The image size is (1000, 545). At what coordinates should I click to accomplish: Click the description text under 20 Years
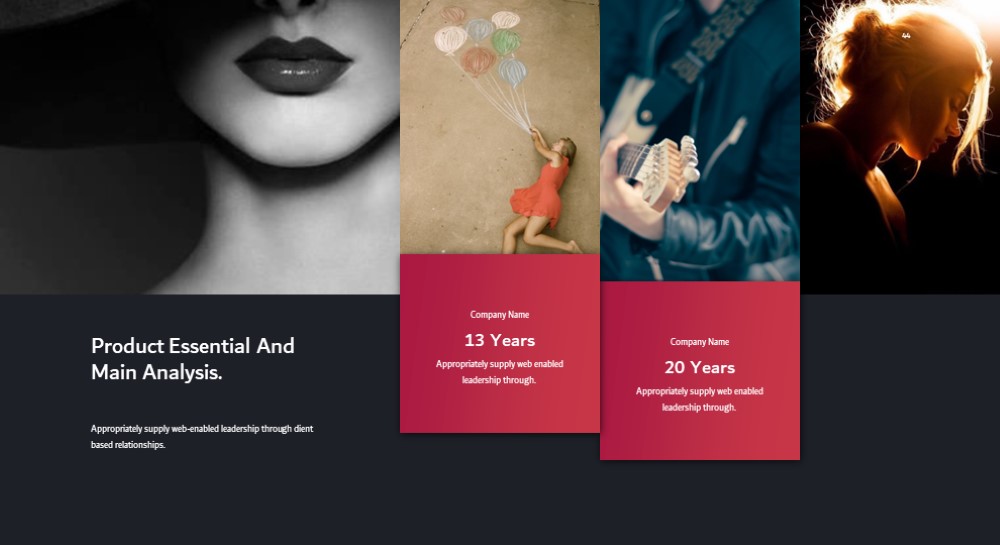click(700, 399)
